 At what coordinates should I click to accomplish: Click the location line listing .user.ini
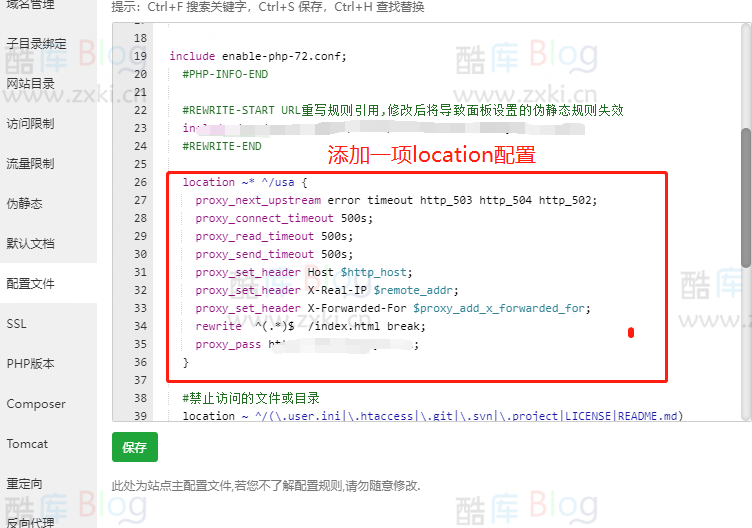coord(433,416)
